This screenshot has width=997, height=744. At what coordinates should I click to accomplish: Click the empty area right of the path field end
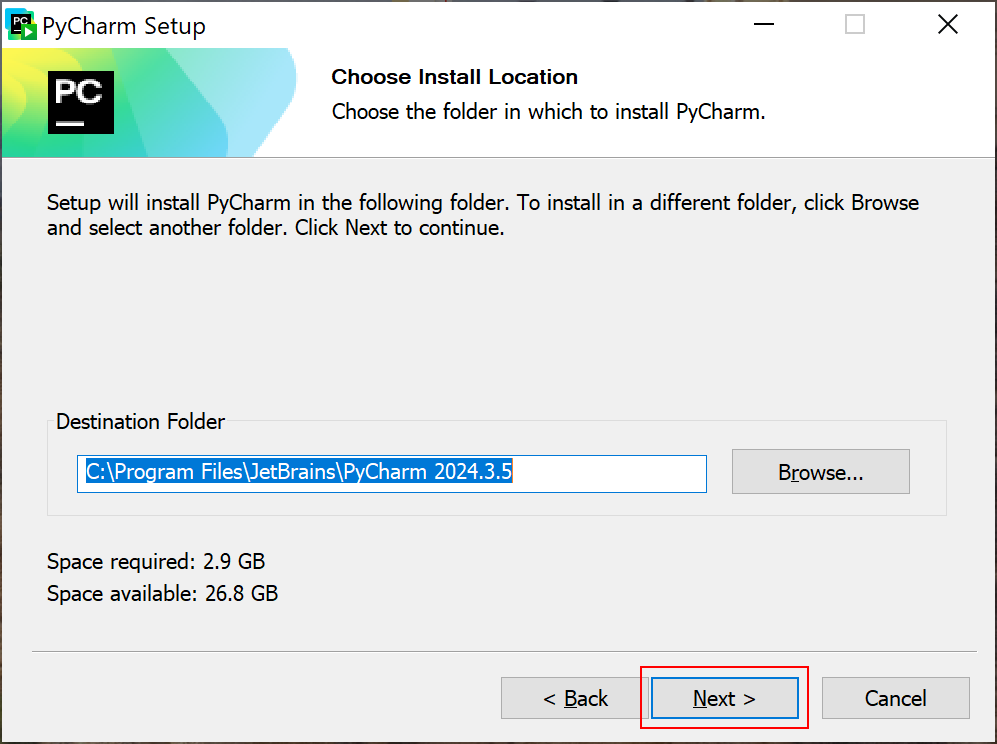point(610,473)
